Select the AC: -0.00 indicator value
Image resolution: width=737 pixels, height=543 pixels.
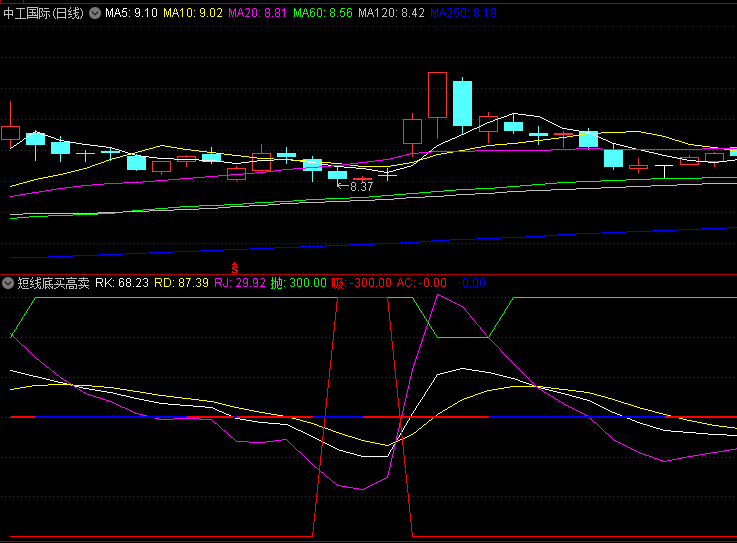click(422, 283)
